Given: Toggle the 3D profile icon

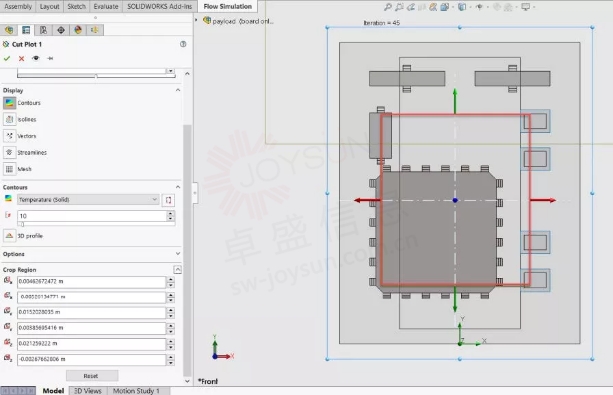Looking at the screenshot, I should pyautogui.click(x=9, y=236).
